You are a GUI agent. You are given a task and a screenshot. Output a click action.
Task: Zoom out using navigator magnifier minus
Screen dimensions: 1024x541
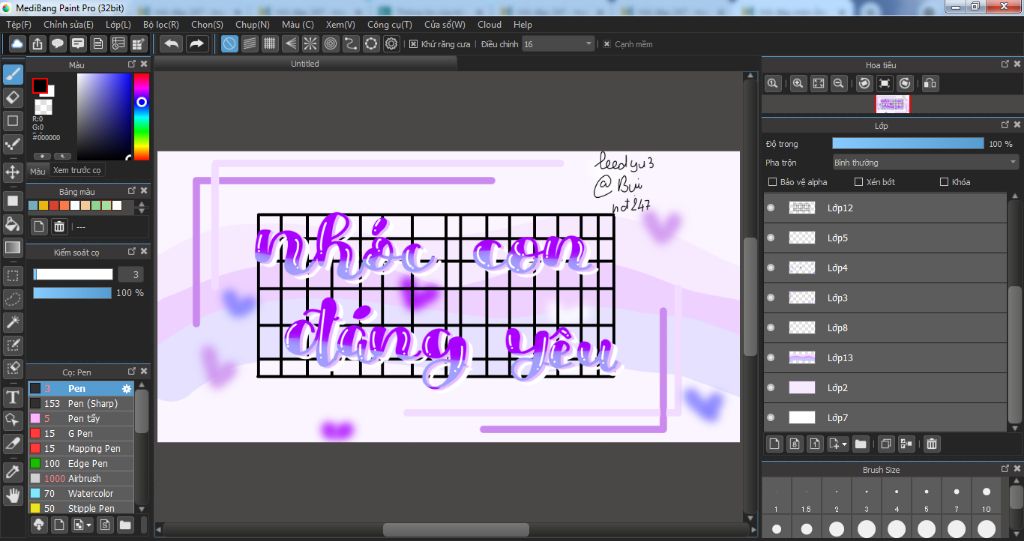839,83
